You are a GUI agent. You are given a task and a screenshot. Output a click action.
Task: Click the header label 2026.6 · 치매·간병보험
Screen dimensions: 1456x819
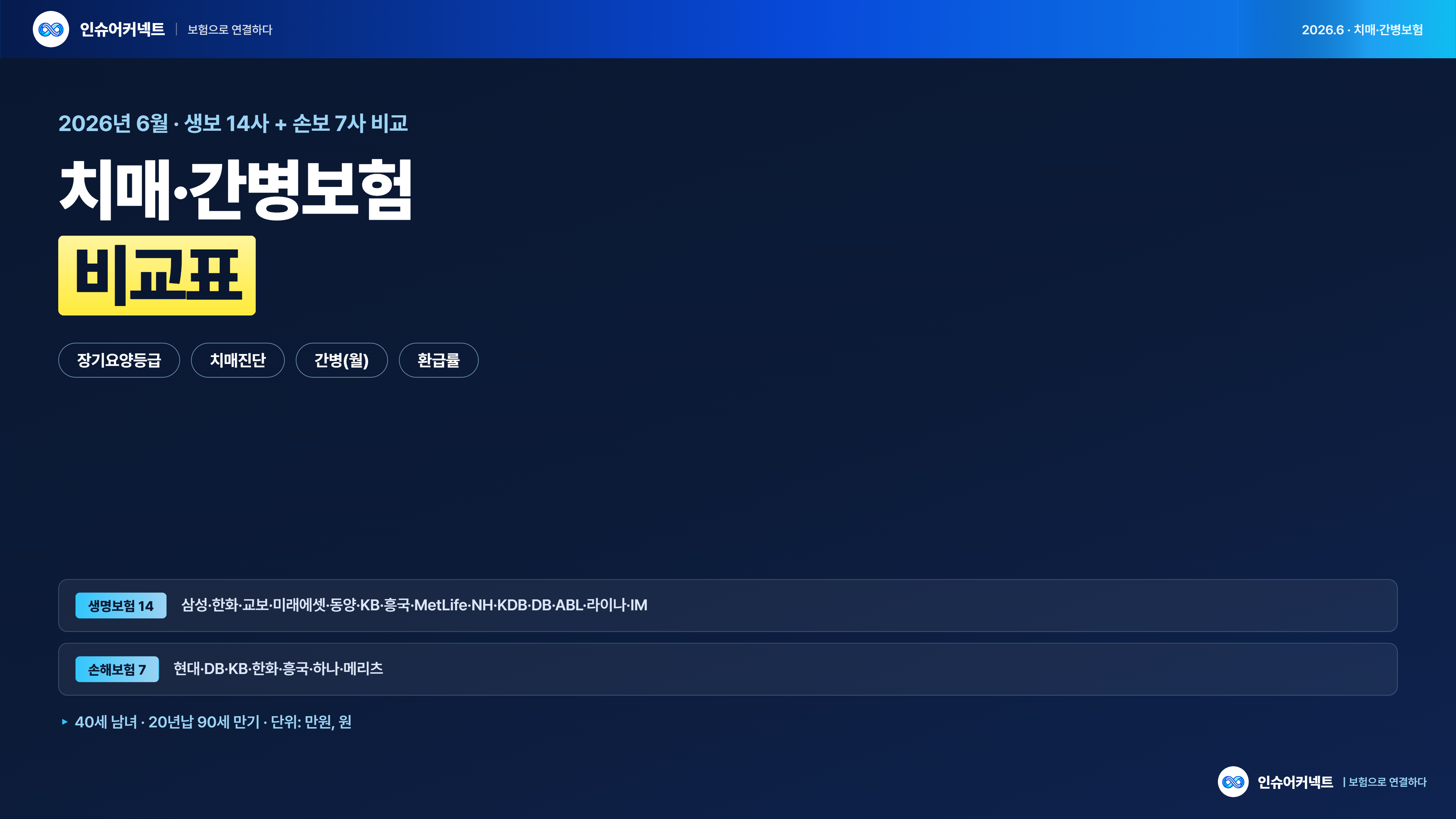1362,29
